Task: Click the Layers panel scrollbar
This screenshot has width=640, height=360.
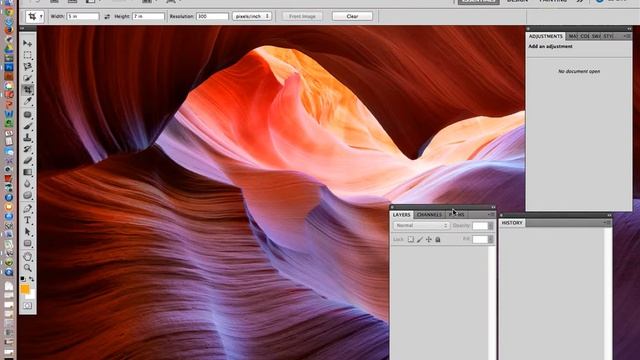Action: pos(491,303)
